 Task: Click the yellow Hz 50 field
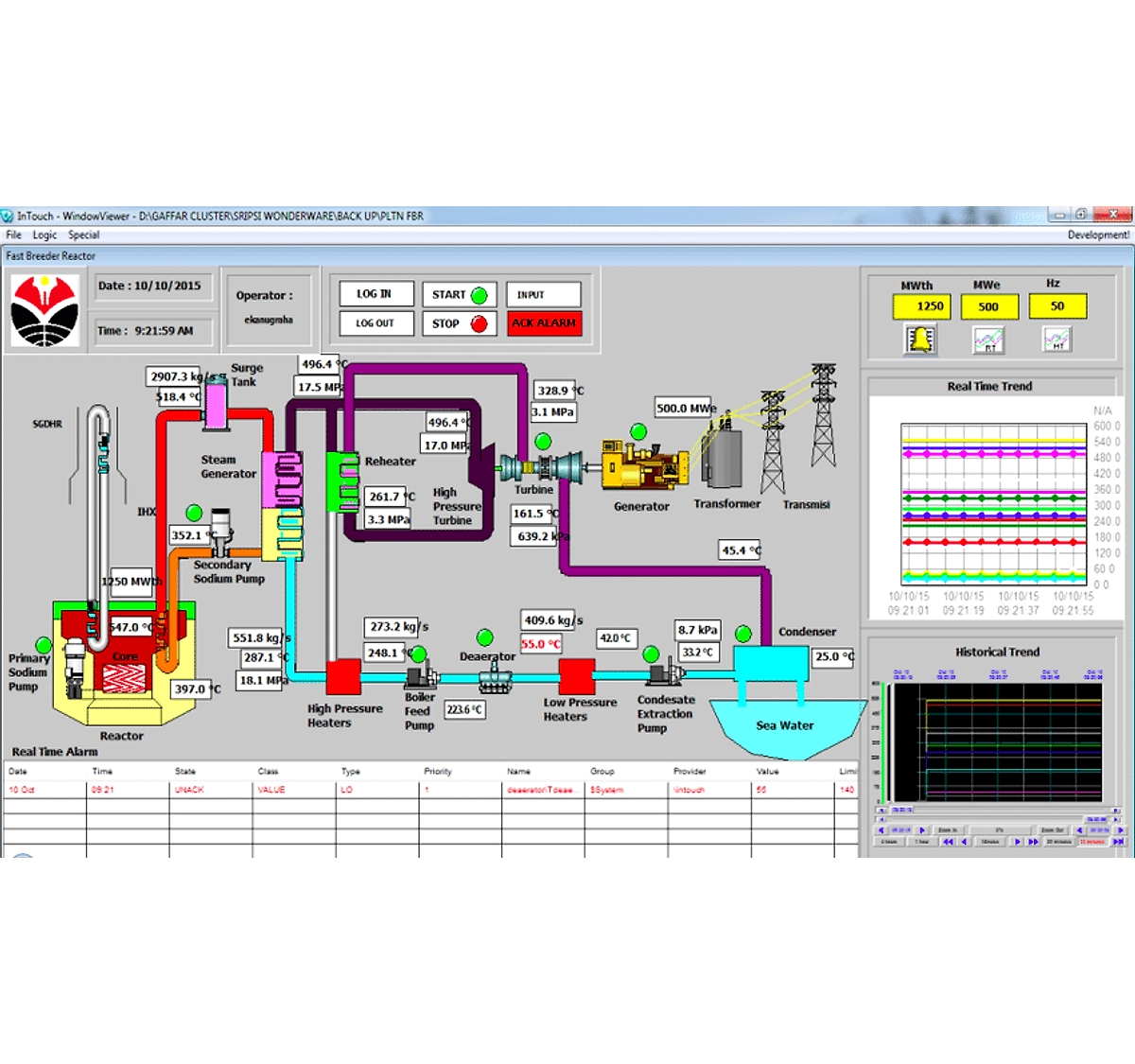click(1057, 306)
